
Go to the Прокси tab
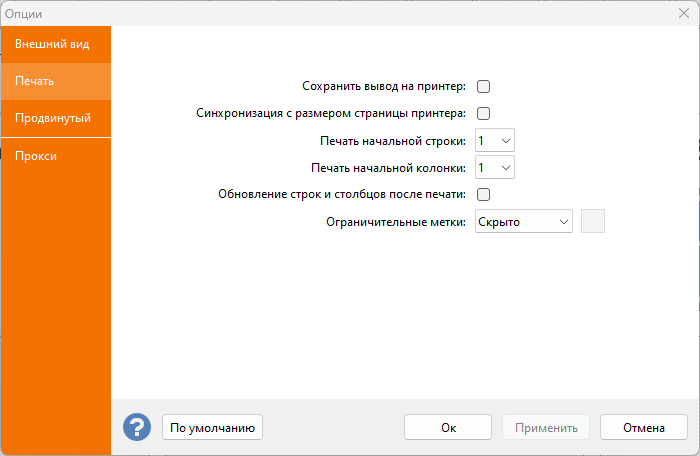click(36, 156)
